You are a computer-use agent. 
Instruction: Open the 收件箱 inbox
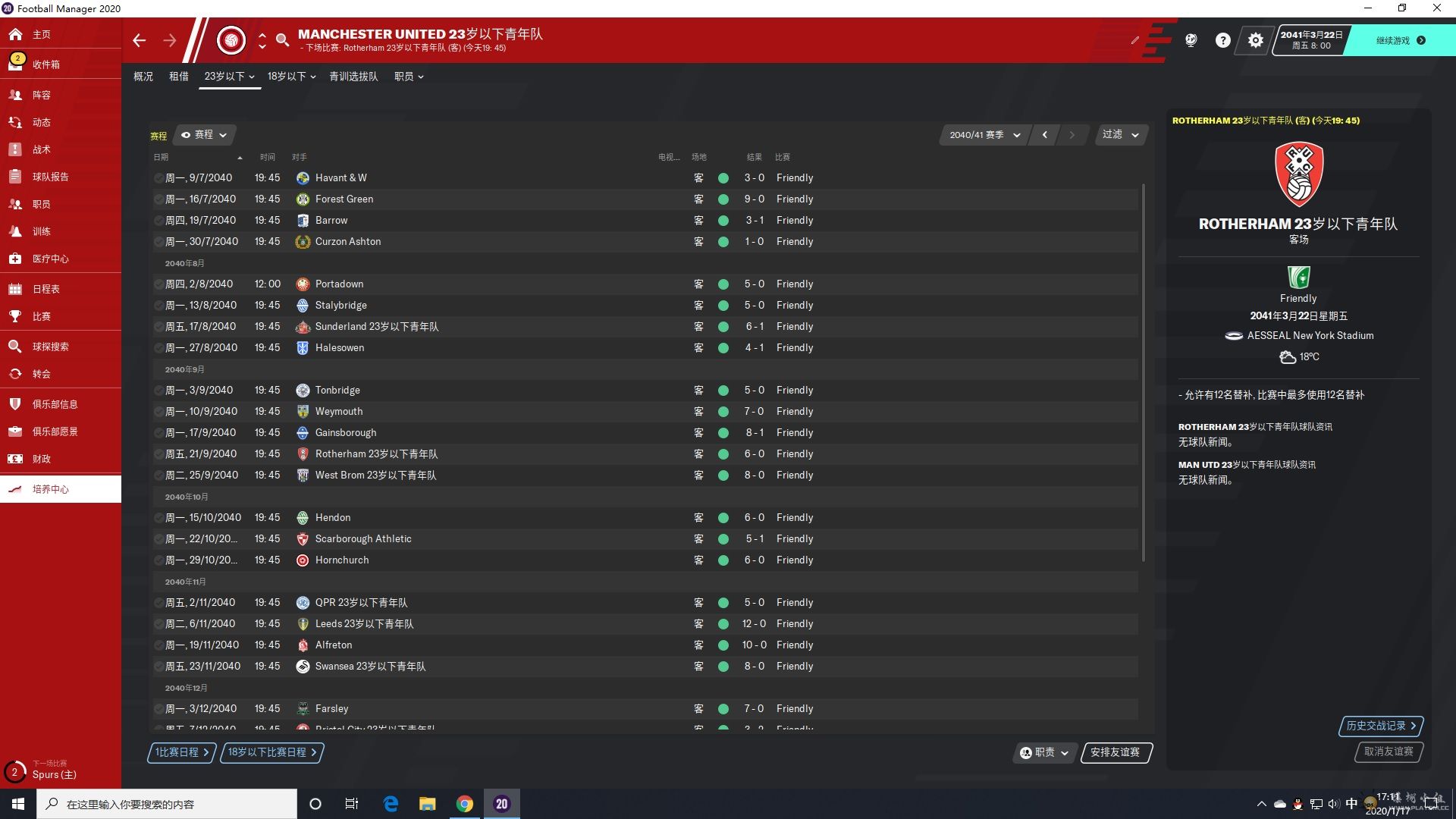(61, 64)
